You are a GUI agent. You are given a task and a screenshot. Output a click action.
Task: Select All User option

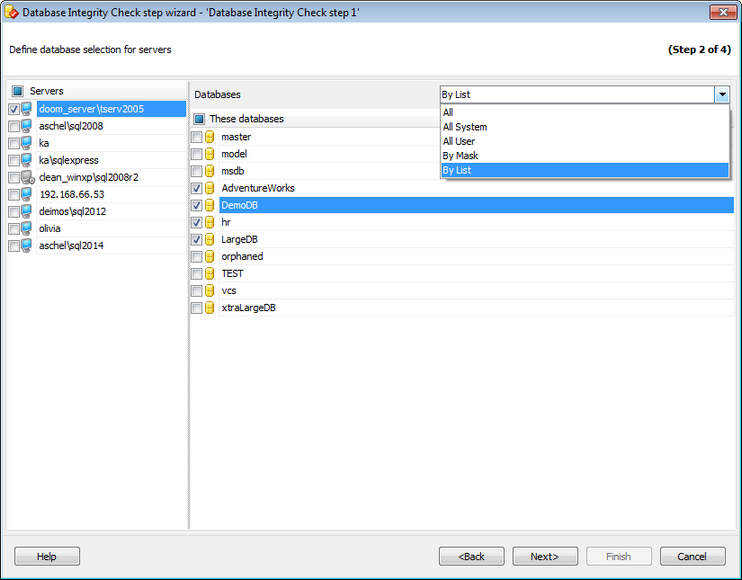585,141
